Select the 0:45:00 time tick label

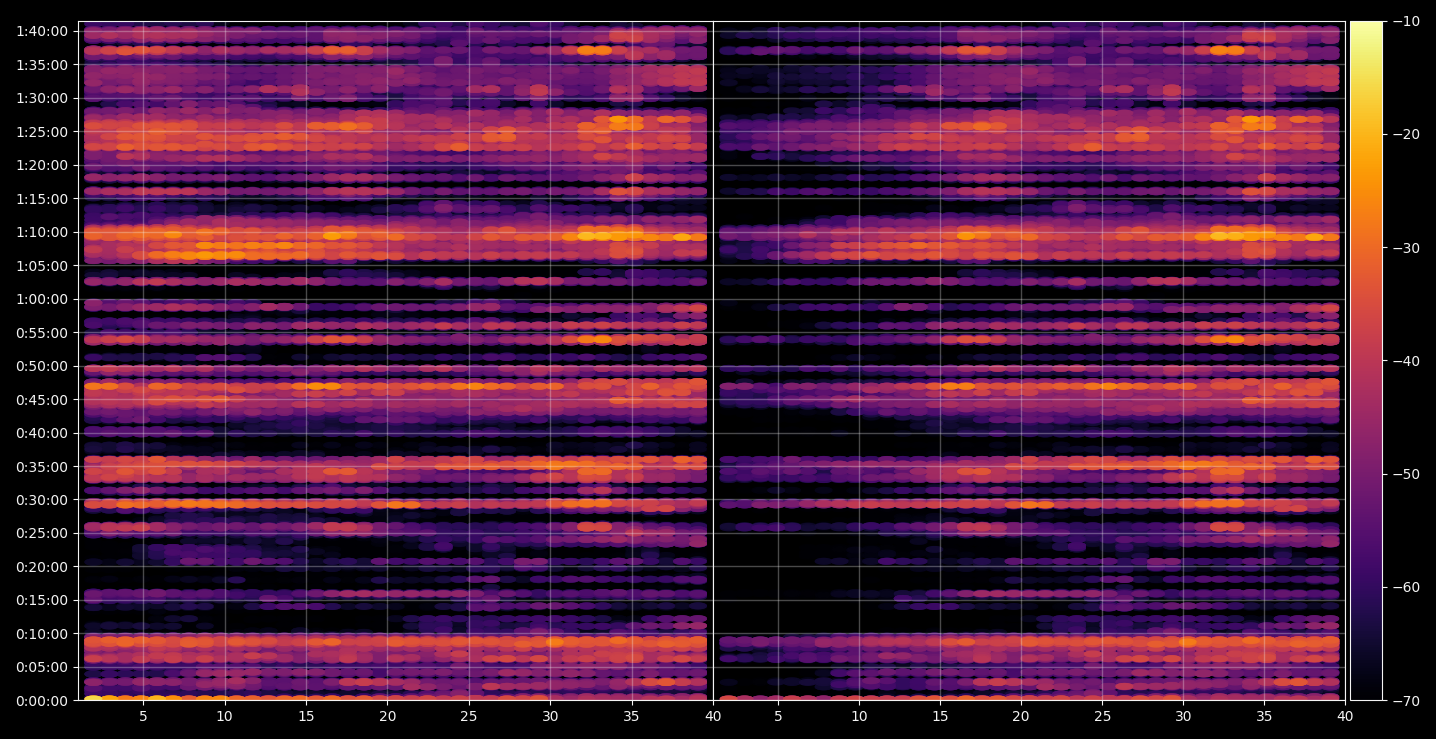click(x=42, y=399)
